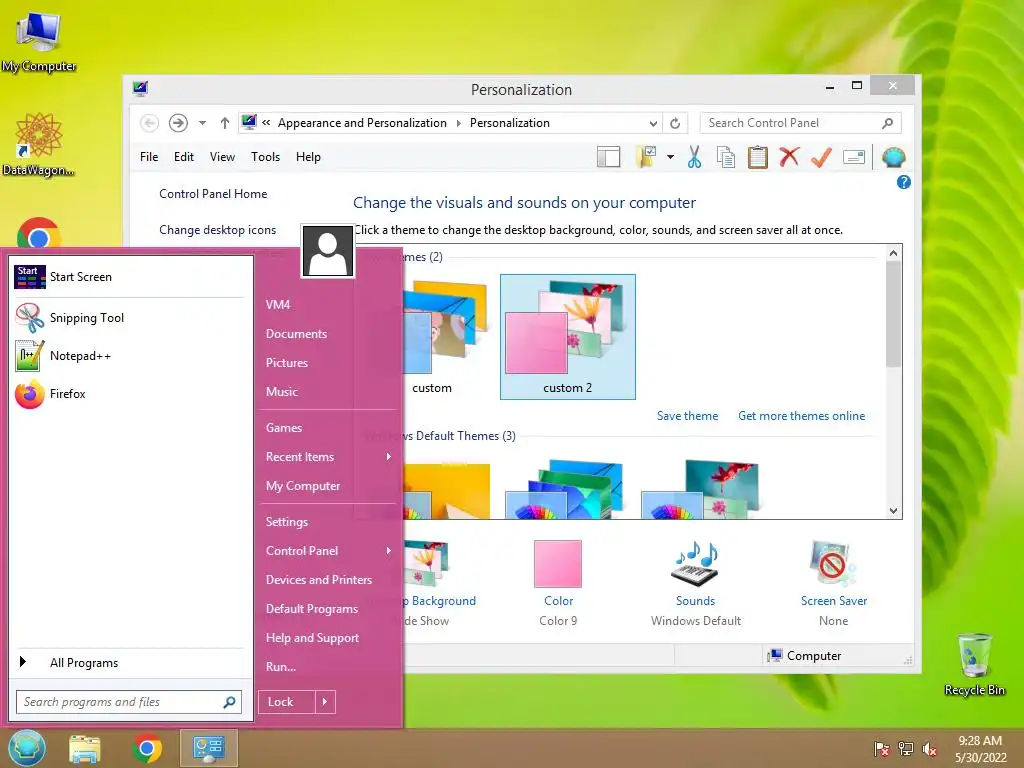Open My Computer desktop icon
Image resolution: width=1024 pixels, height=768 pixels.
[x=39, y=40]
